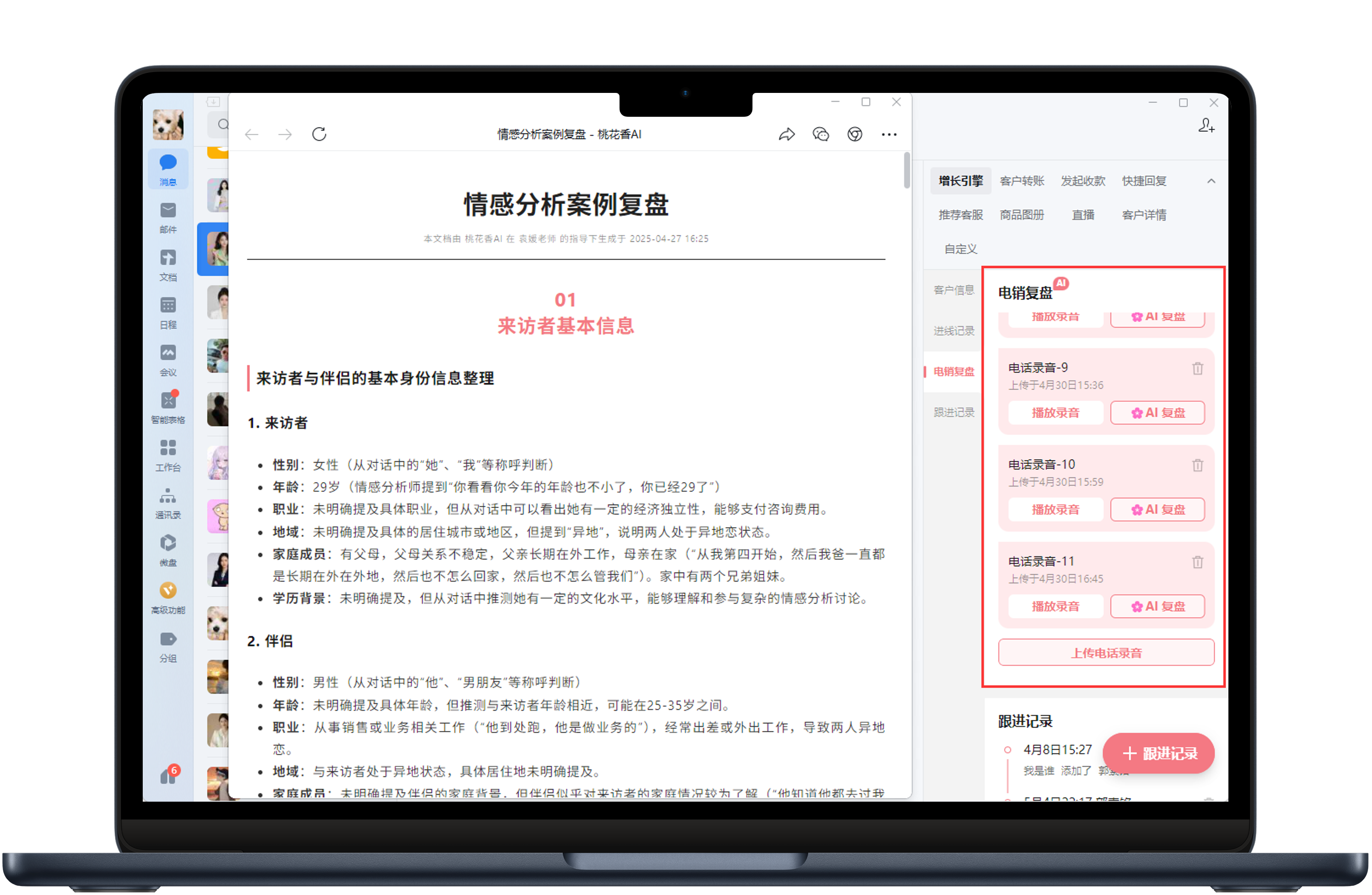Viewport: 1372px width, 895px height.
Task: Select the 自定义 tab
Action: tap(960, 249)
